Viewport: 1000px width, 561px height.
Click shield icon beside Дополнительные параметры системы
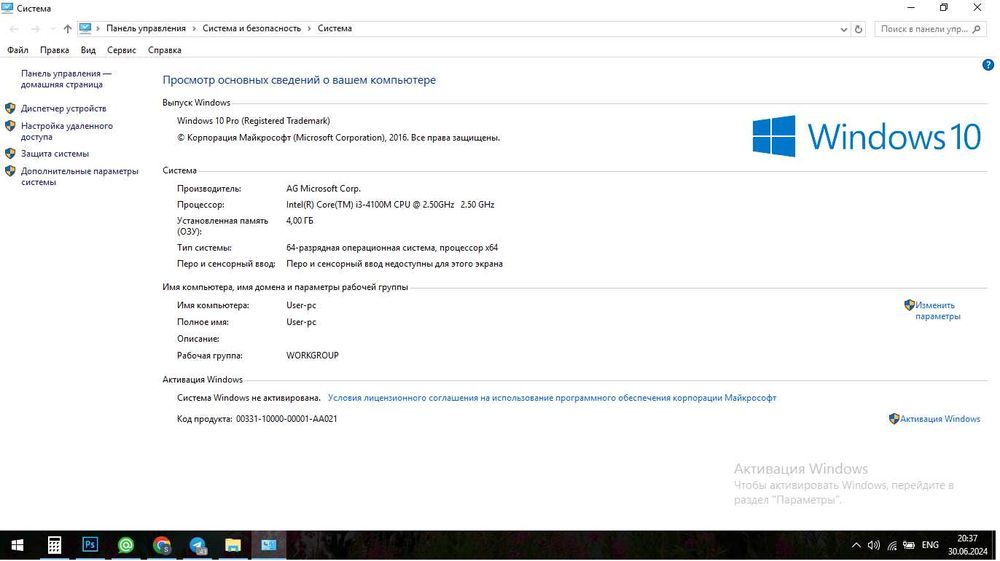(10, 171)
